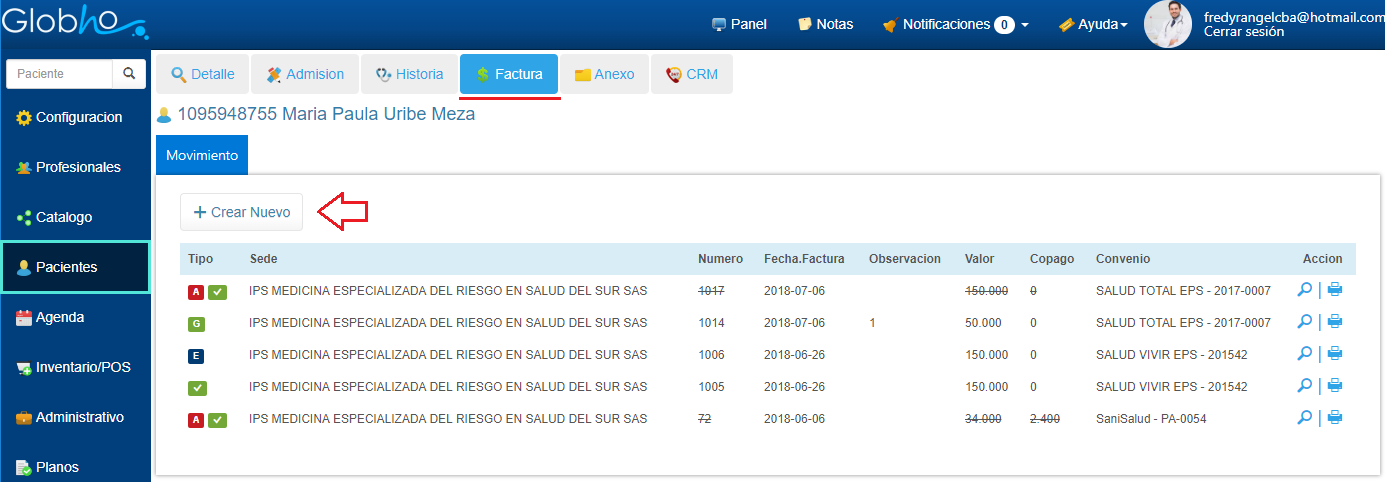Click the search magnifier beside Paciente field
This screenshot has height=482, width=1385.
[x=129, y=74]
